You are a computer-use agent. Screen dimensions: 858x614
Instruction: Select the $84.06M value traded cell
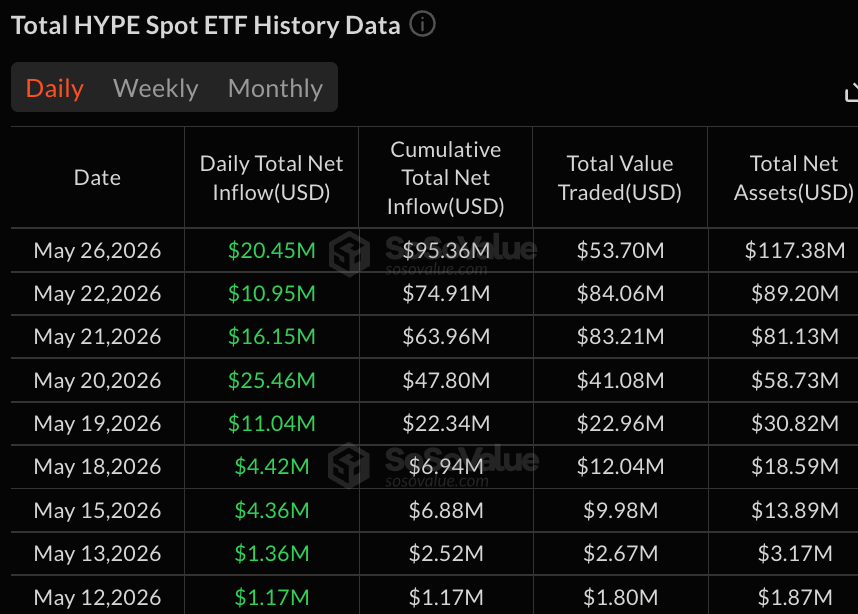[621, 293]
